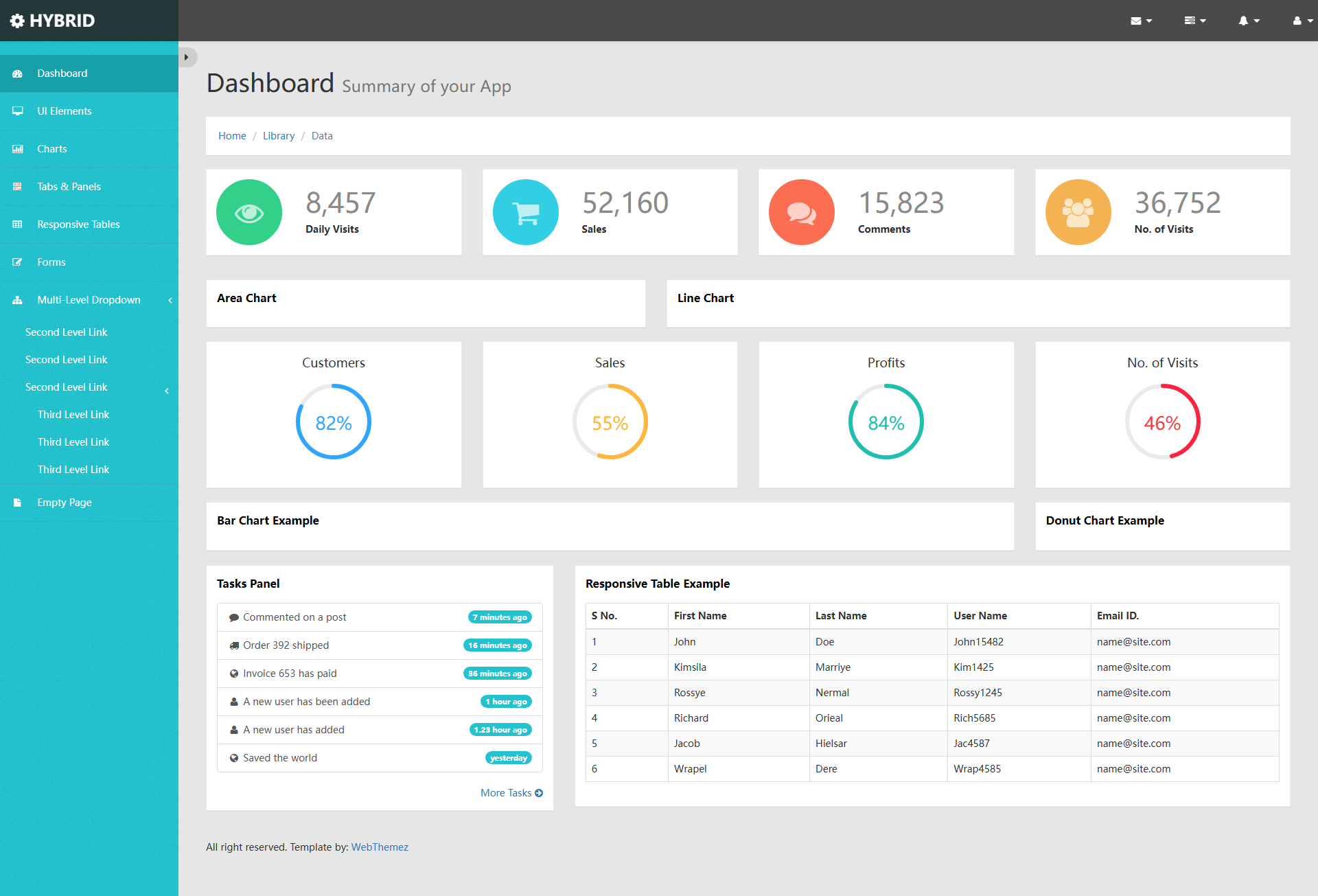
Task: Open the first Second Level Link
Action: pos(66,332)
